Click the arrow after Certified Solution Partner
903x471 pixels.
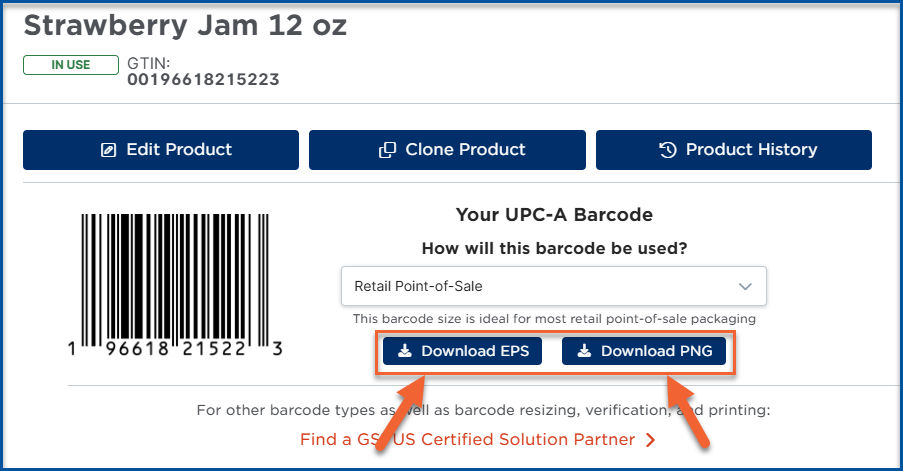click(x=650, y=440)
